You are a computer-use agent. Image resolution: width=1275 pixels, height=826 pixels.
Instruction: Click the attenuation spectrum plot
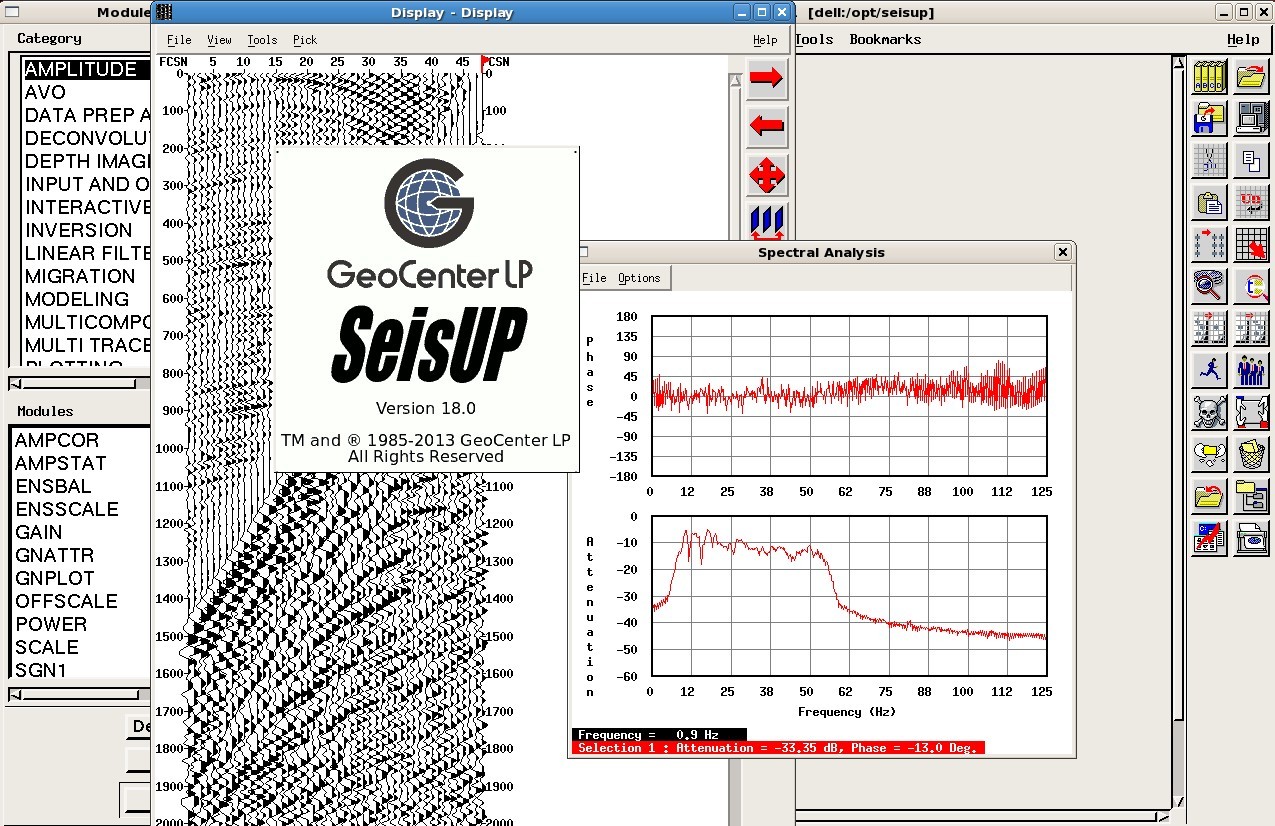pyautogui.click(x=849, y=596)
